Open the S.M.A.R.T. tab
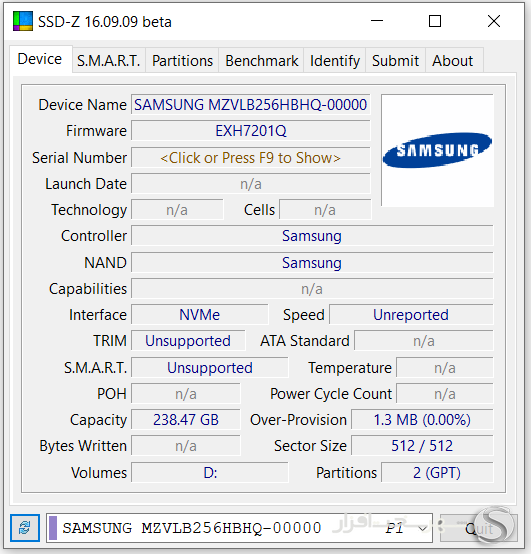531x554 pixels. [109, 60]
